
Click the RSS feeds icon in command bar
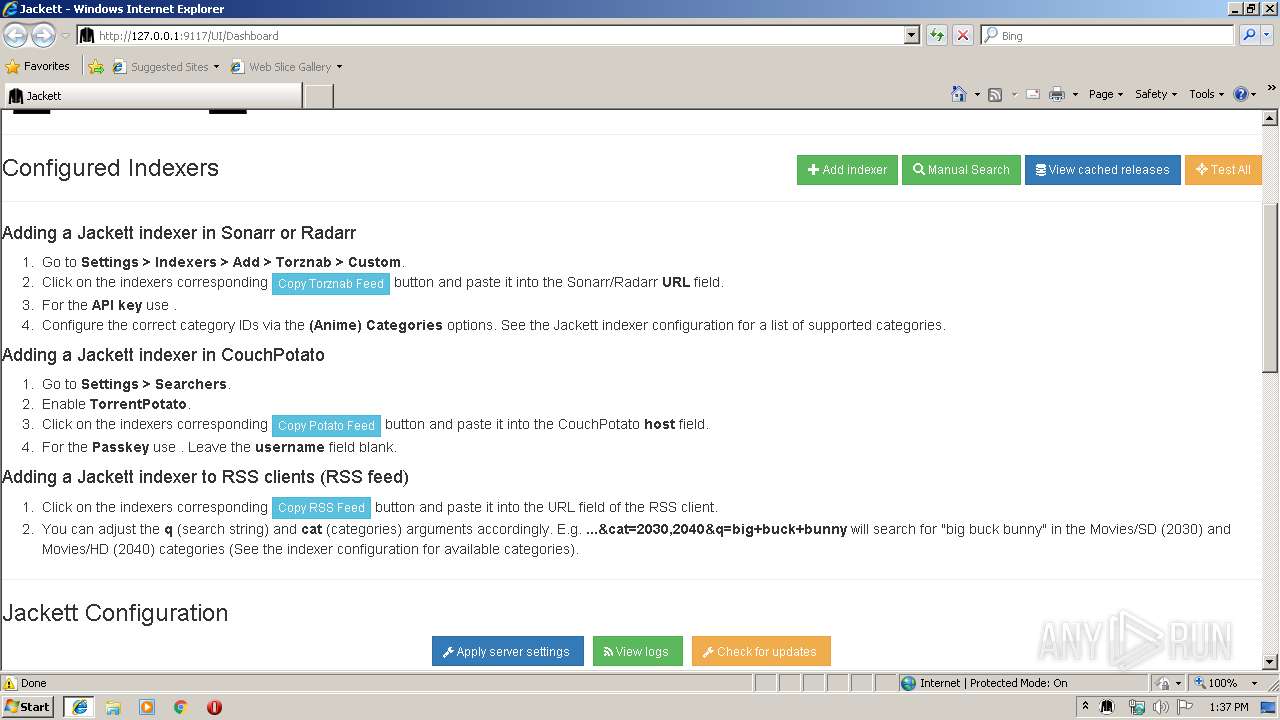pyautogui.click(x=995, y=94)
